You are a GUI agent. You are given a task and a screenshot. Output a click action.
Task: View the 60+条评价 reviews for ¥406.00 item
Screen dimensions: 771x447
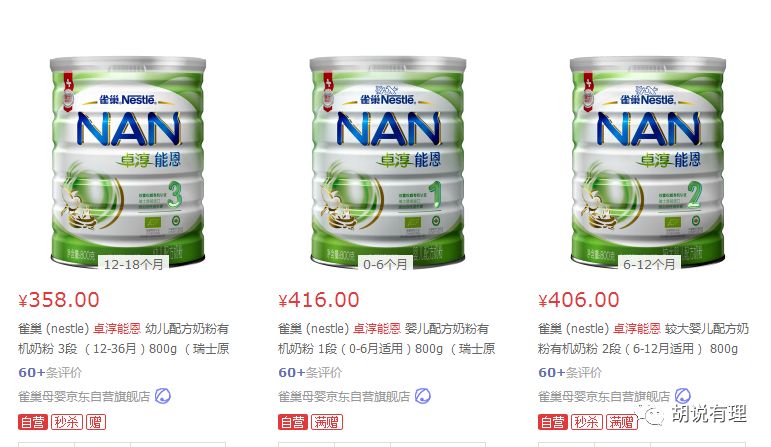pyautogui.click(x=570, y=372)
